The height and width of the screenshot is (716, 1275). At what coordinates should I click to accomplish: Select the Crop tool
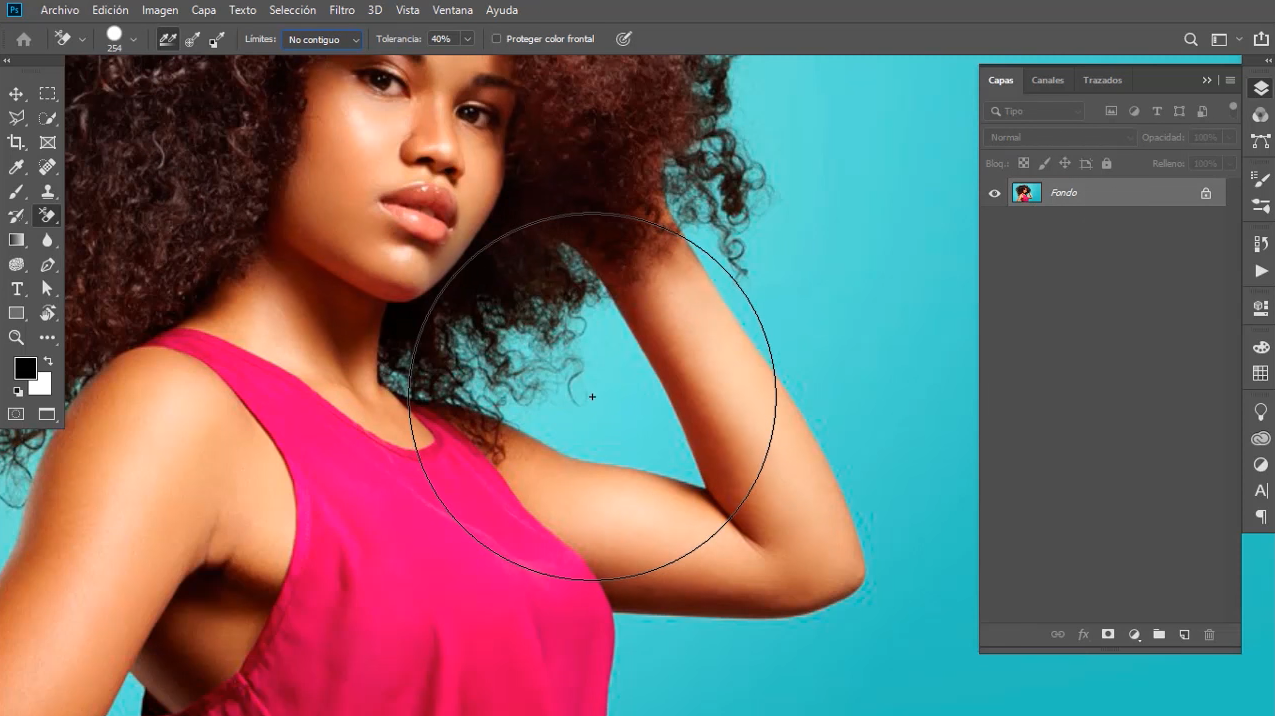(16, 142)
